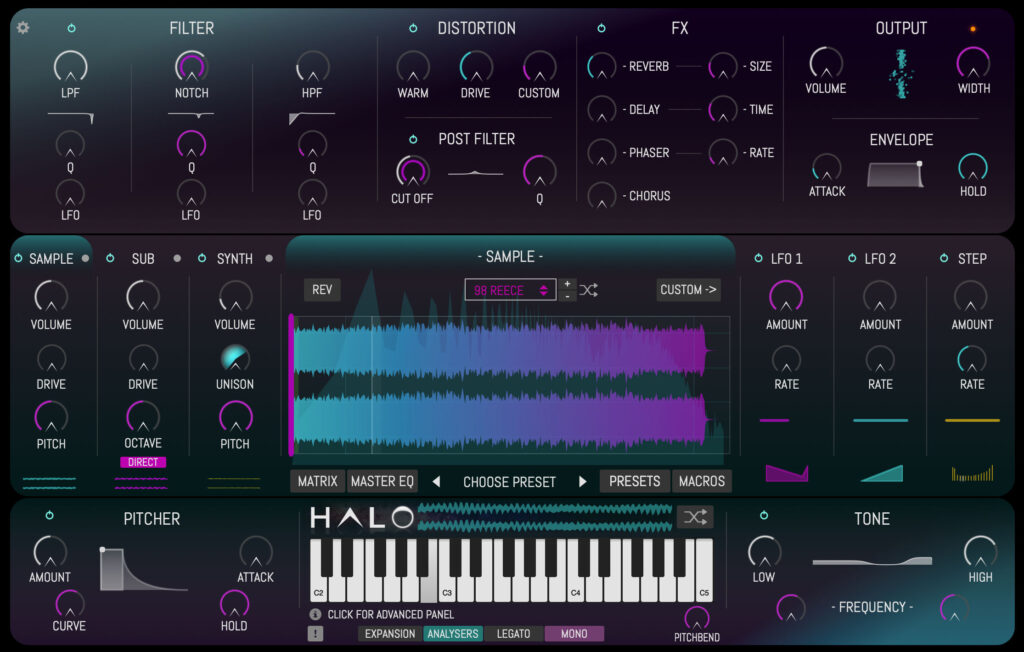Click the HPF filter knob

click(313, 67)
